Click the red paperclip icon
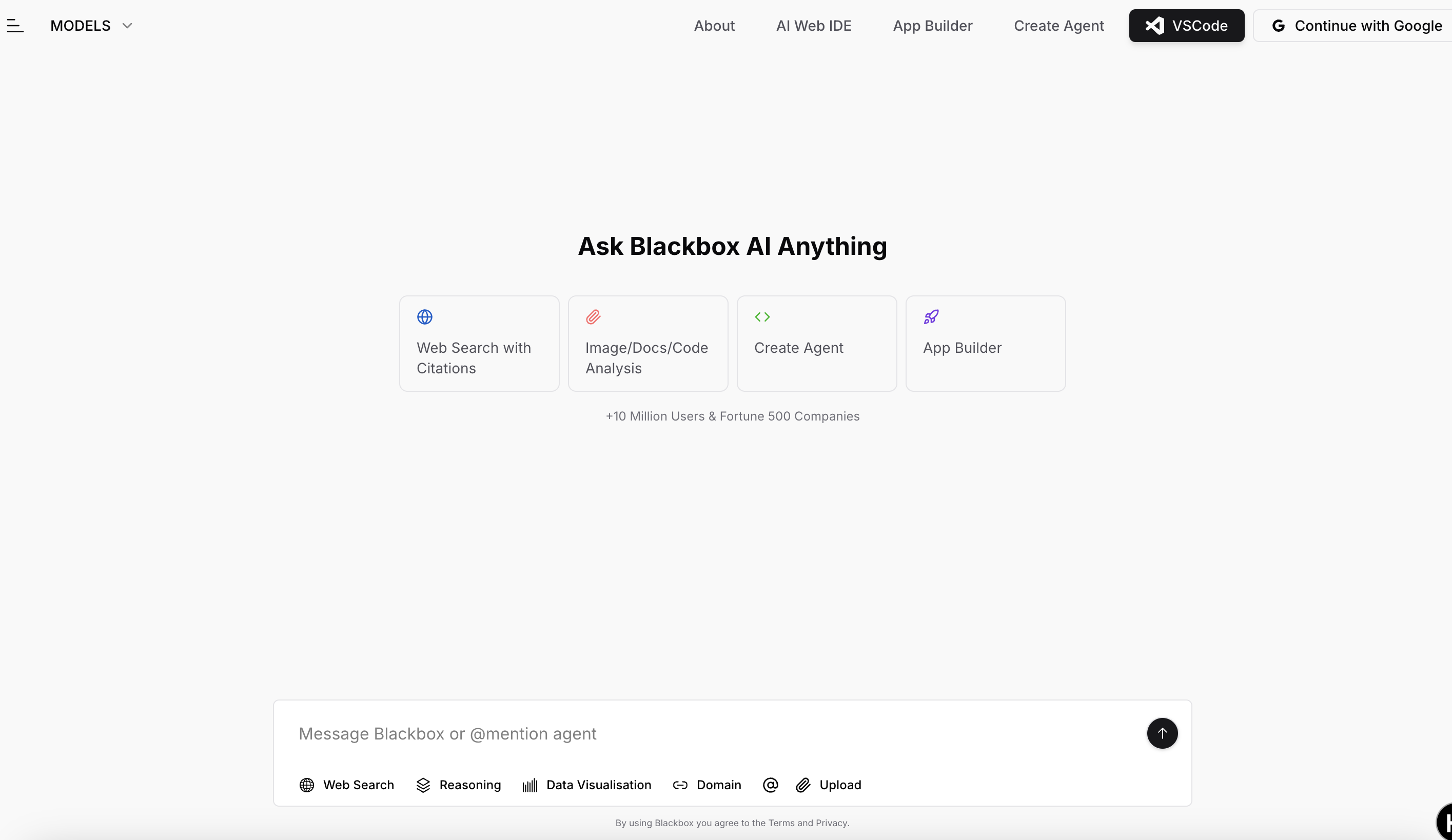The width and height of the screenshot is (1452, 840). pyautogui.click(x=594, y=316)
